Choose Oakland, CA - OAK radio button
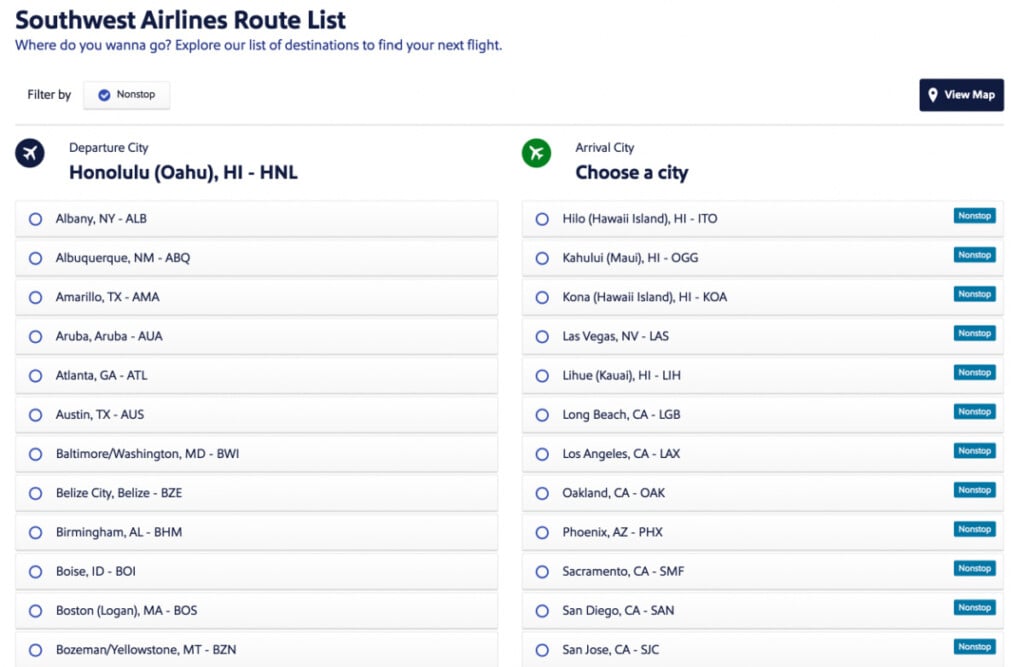 (x=542, y=493)
